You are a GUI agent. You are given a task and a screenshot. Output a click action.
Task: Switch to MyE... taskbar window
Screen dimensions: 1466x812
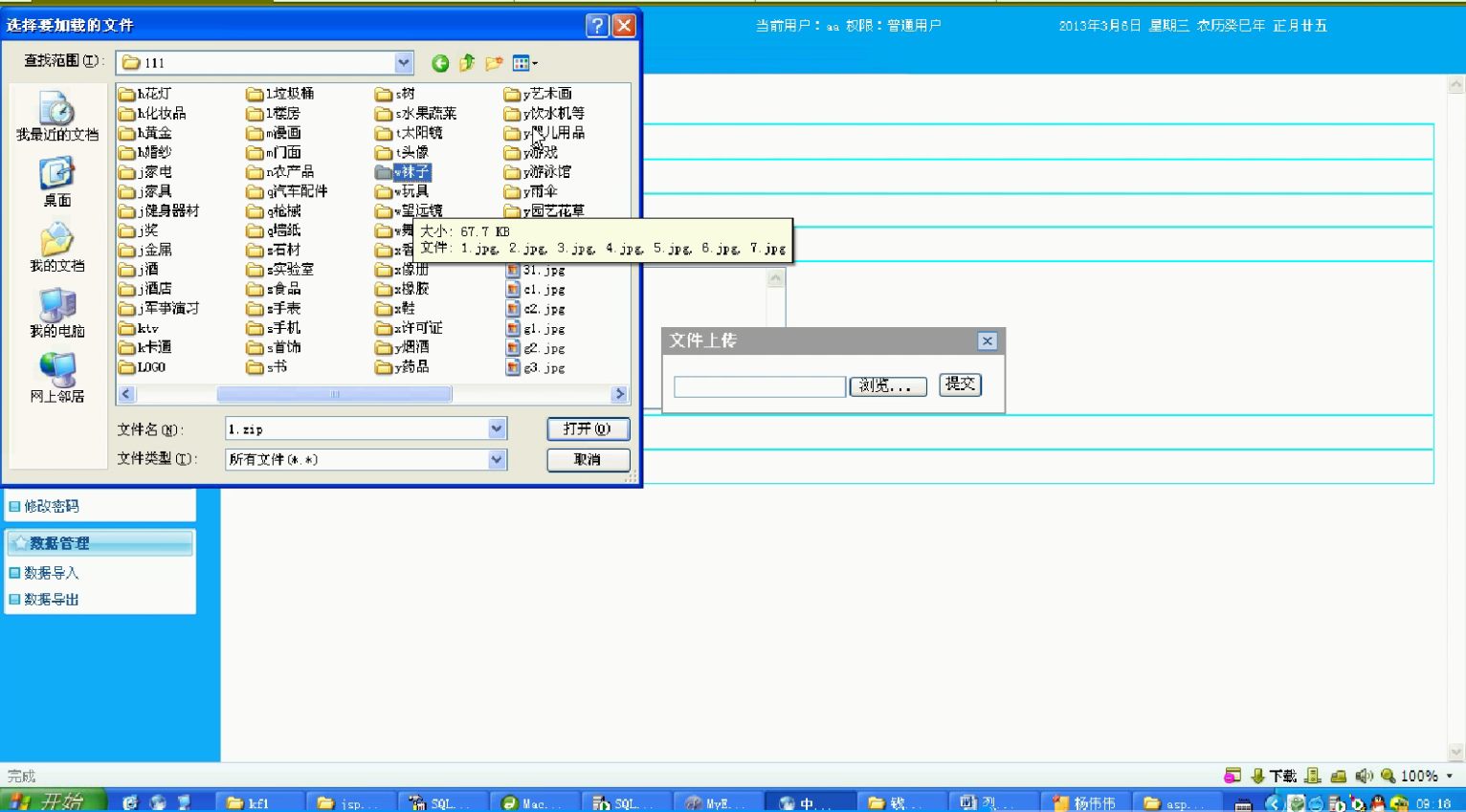(719, 803)
